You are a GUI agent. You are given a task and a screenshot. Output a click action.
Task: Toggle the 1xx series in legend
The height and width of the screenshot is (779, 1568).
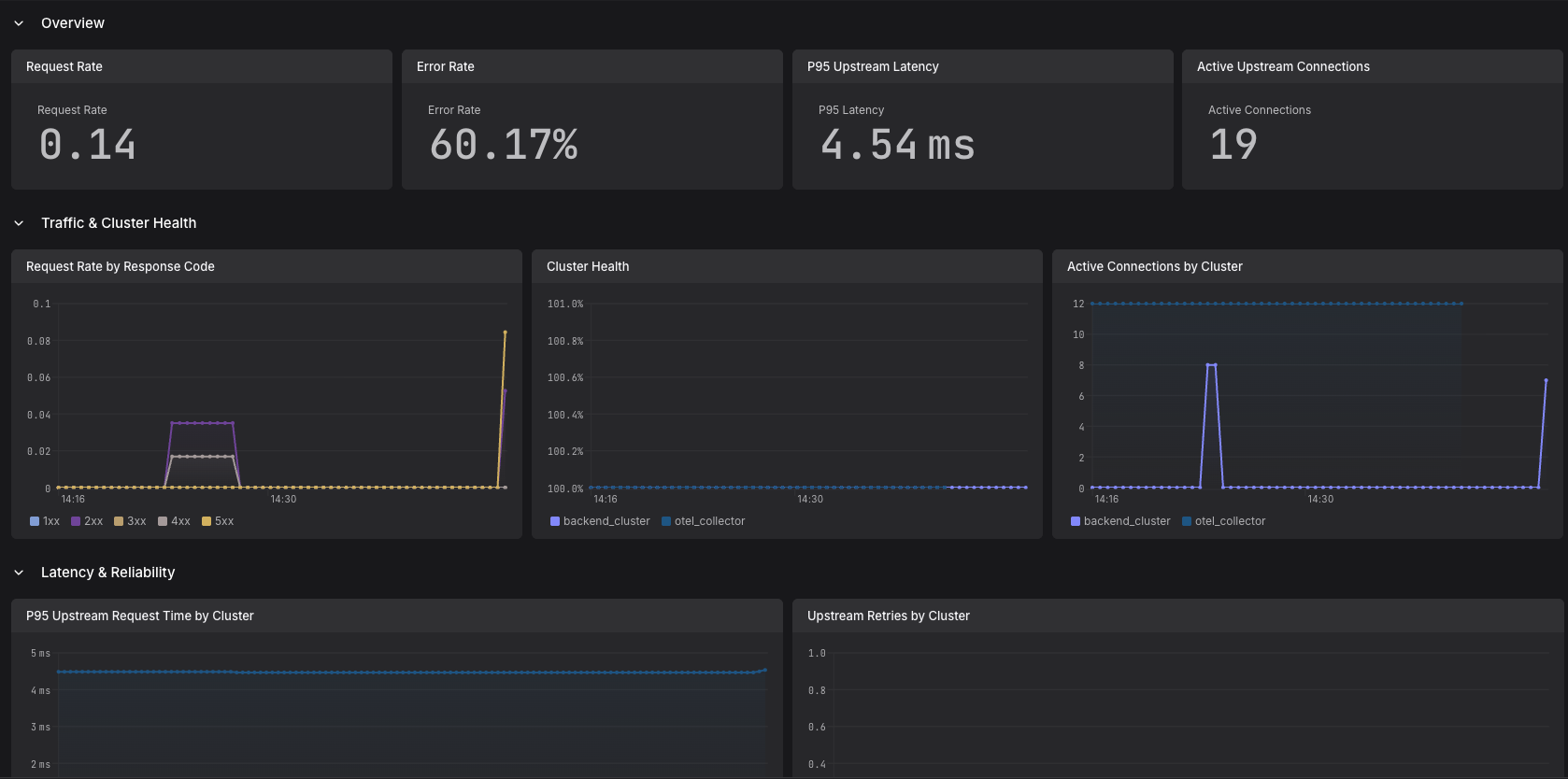pyautogui.click(x=45, y=521)
